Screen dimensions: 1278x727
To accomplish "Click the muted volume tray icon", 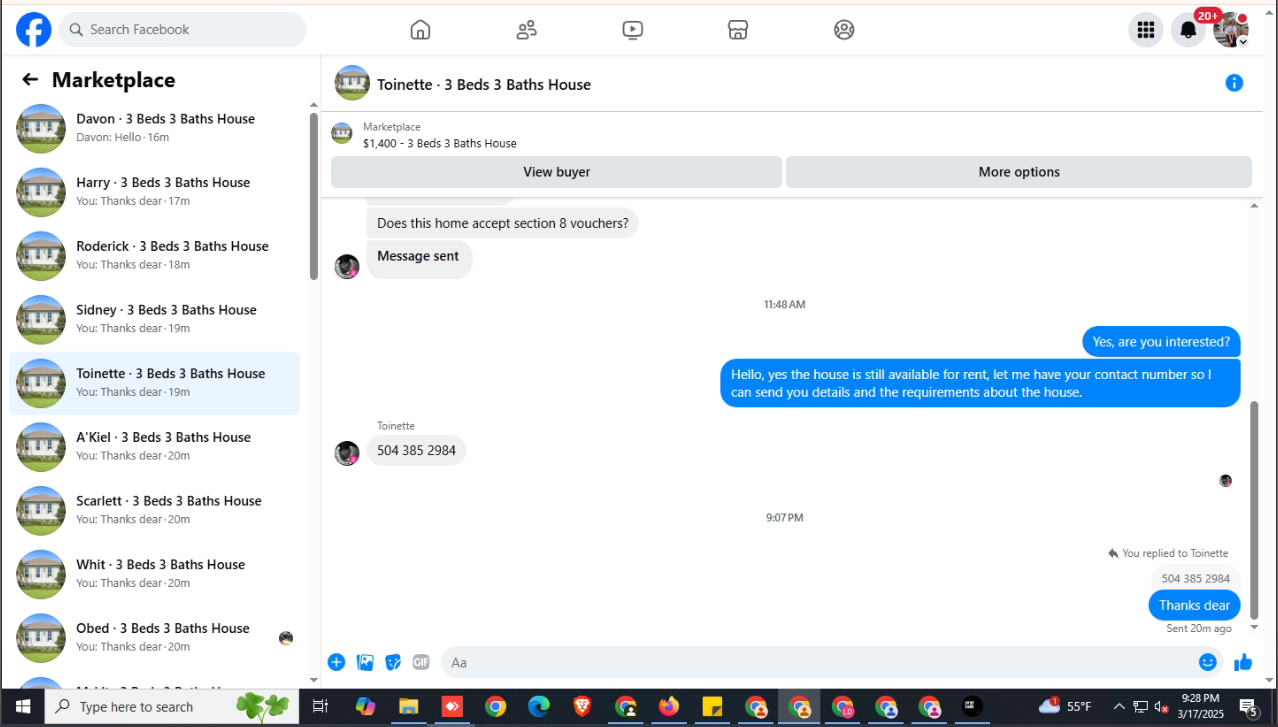I will [x=1162, y=706].
